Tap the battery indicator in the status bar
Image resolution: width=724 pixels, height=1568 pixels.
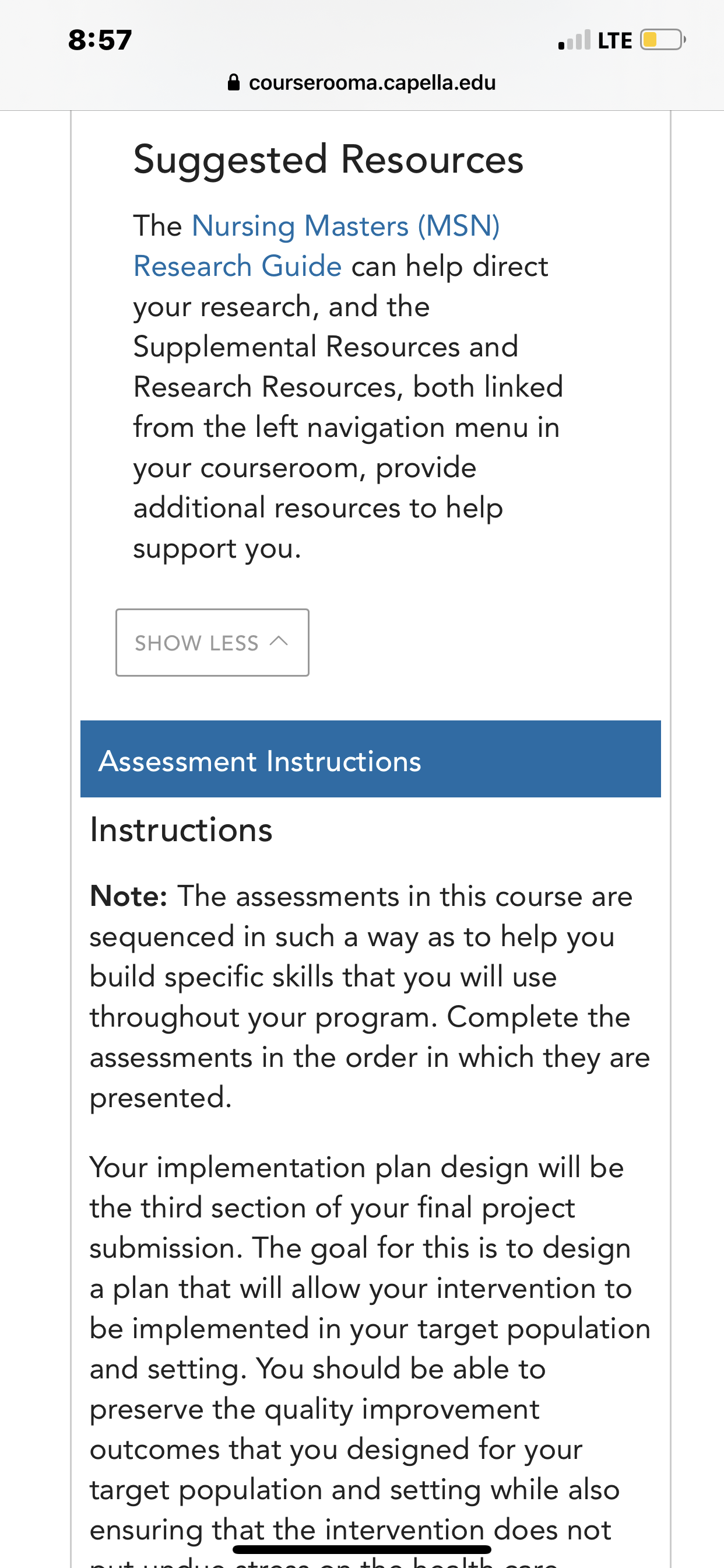663,40
